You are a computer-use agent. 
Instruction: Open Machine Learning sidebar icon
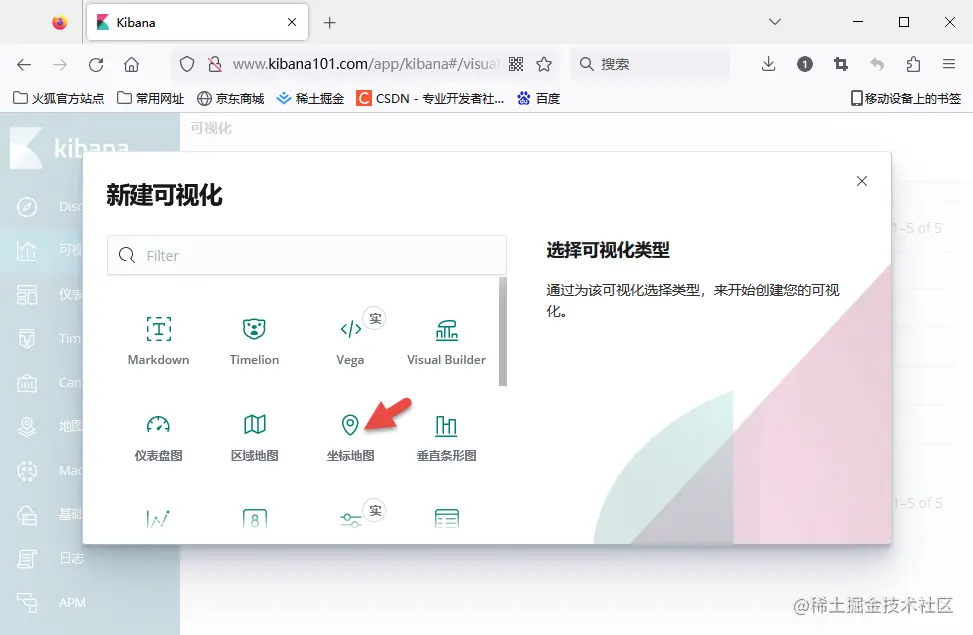27,471
